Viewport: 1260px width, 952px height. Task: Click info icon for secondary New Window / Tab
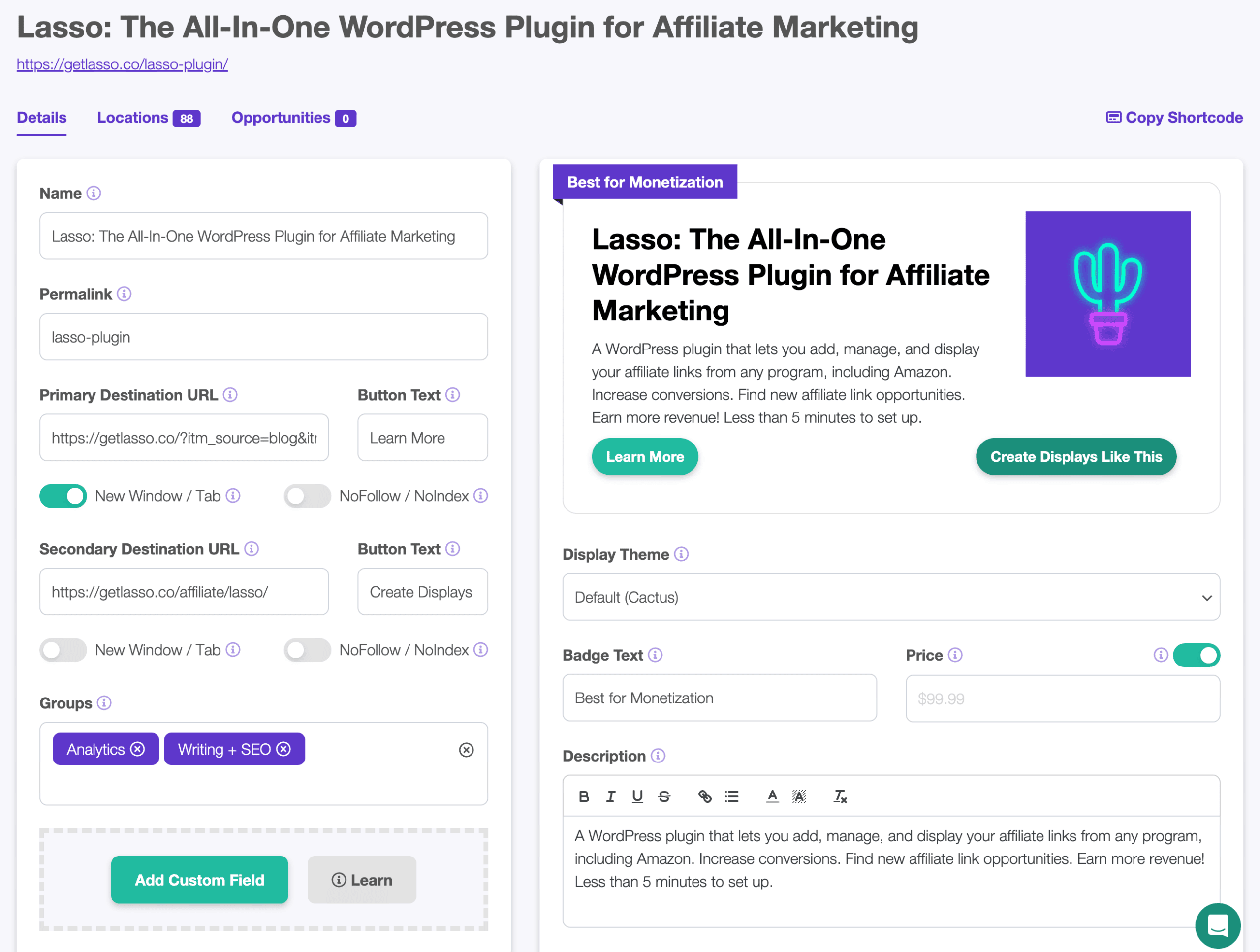point(233,649)
